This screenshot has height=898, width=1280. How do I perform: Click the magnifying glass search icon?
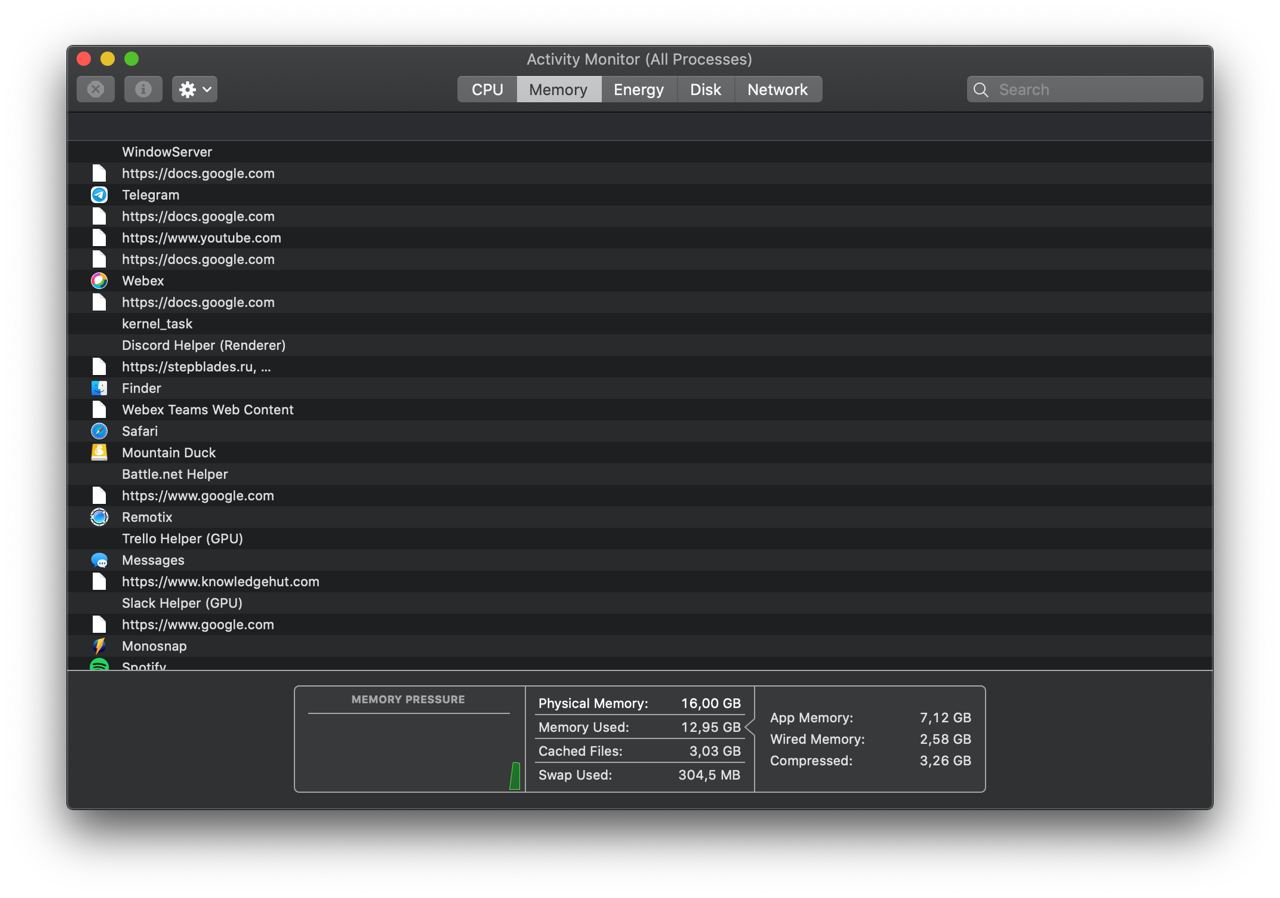pos(981,90)
